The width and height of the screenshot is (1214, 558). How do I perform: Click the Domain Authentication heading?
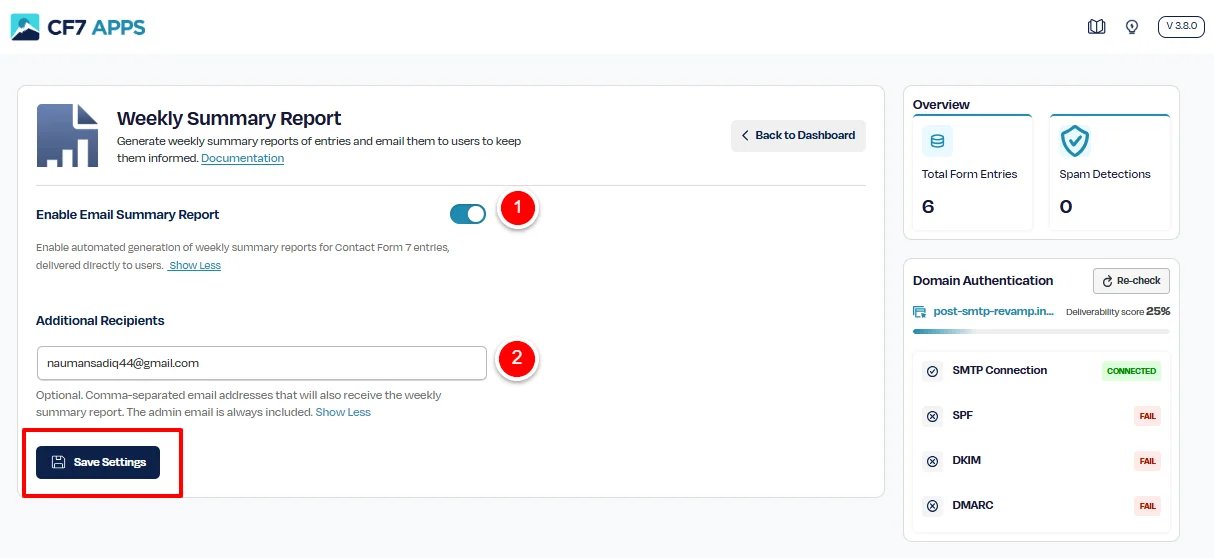pos(983,281)
